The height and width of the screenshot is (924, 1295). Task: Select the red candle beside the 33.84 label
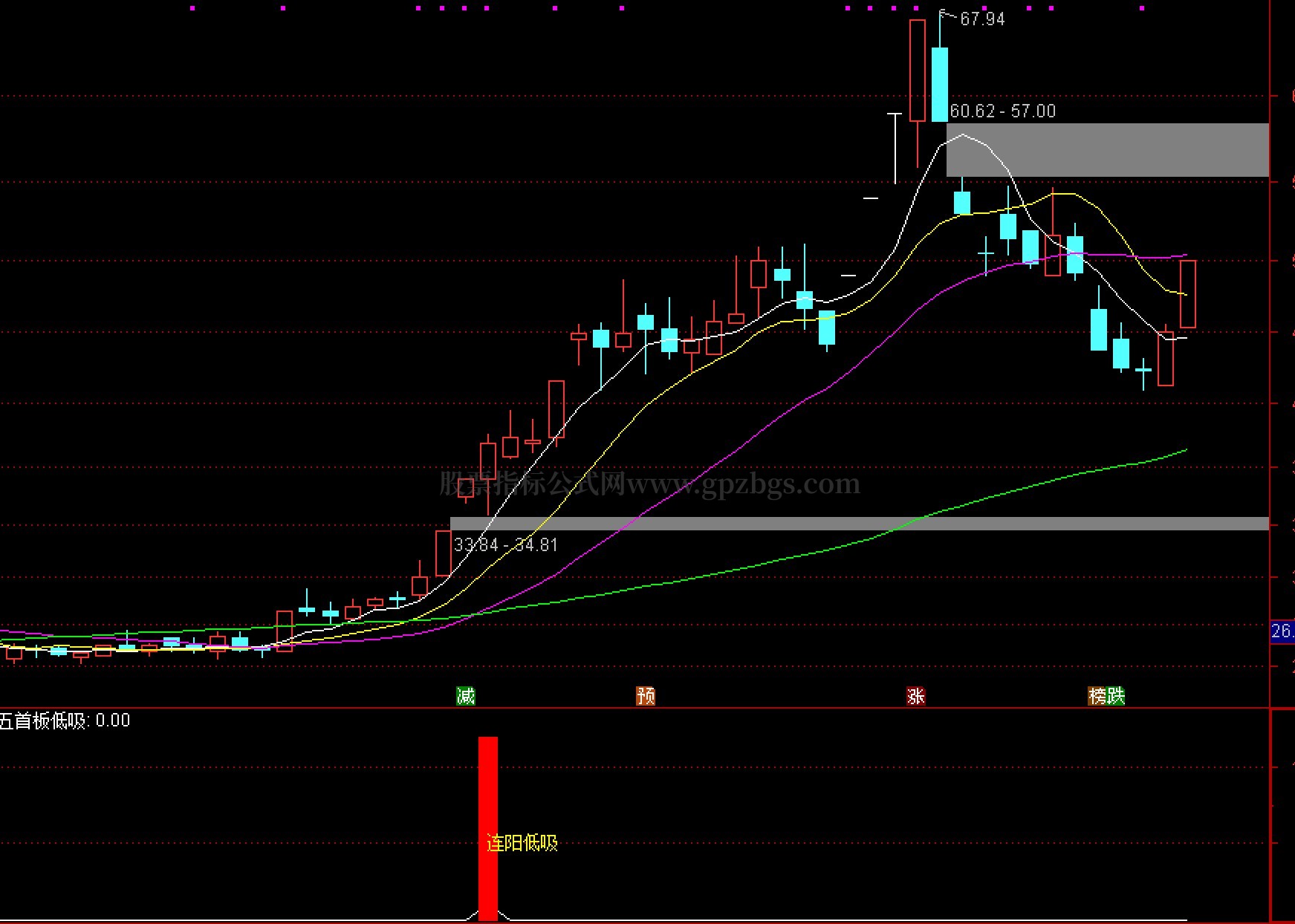coord(443,553)
